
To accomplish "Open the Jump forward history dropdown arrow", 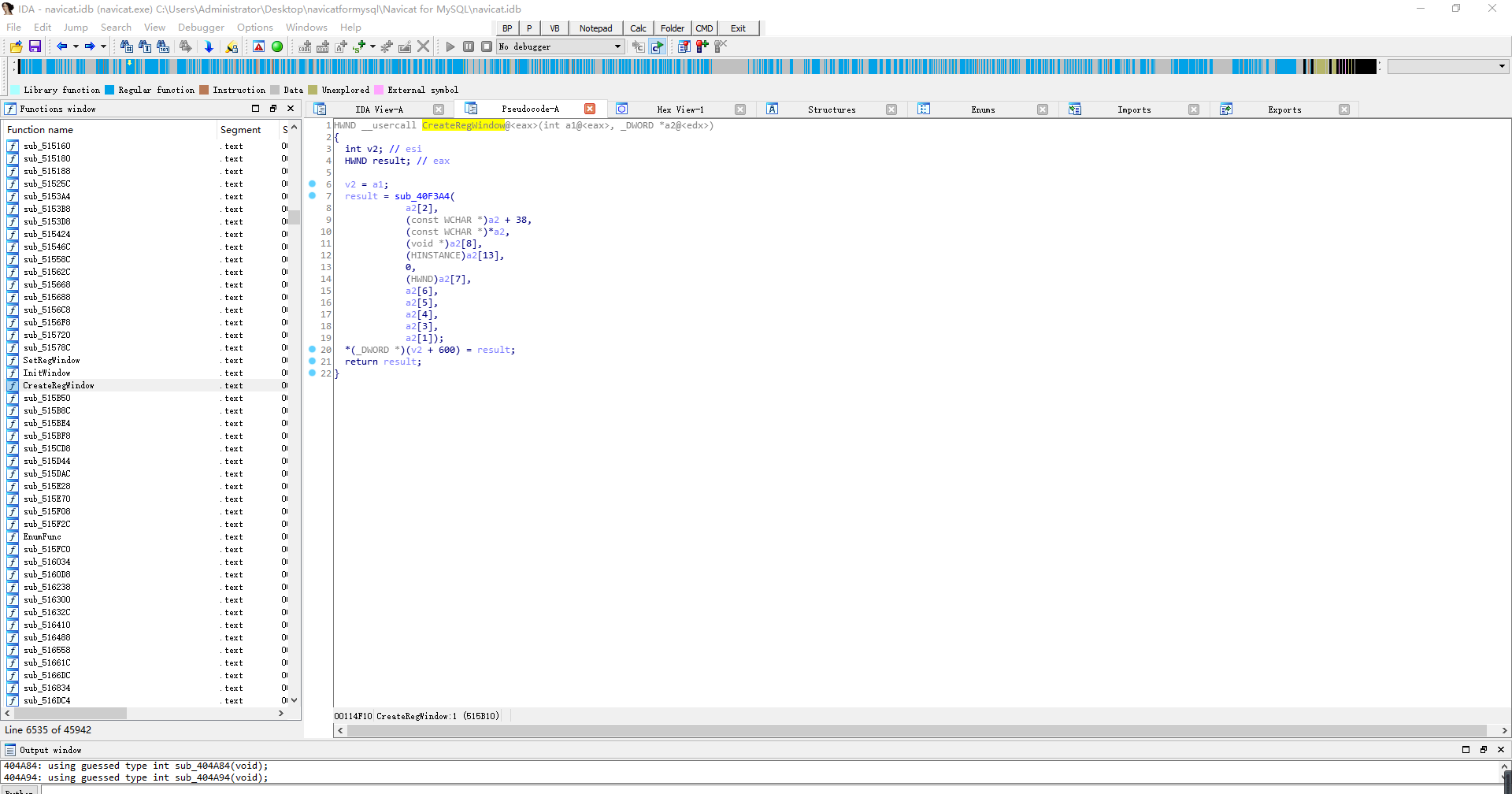I will pos(103,46).
